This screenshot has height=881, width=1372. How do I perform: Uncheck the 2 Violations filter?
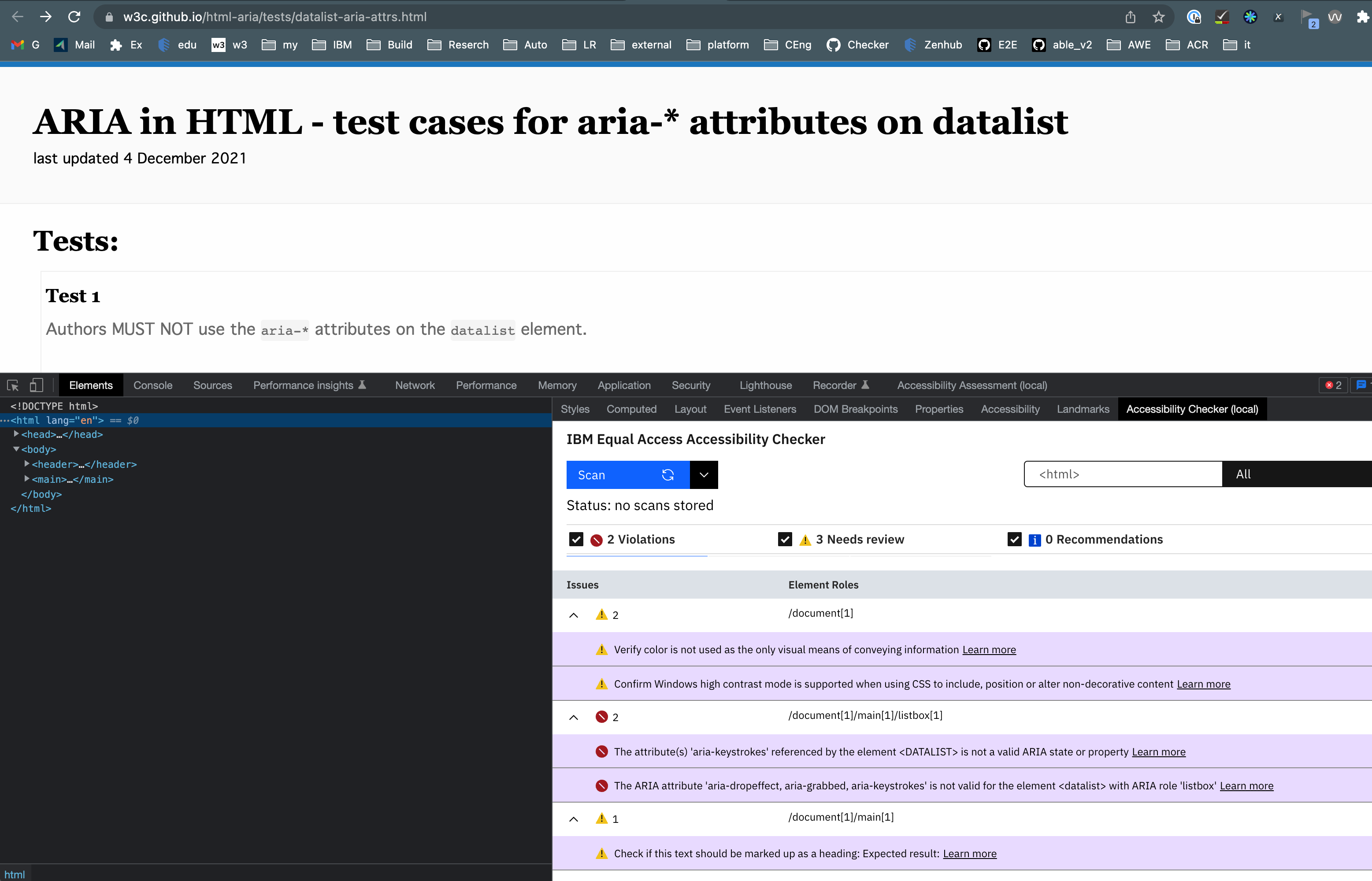(576, 539)
